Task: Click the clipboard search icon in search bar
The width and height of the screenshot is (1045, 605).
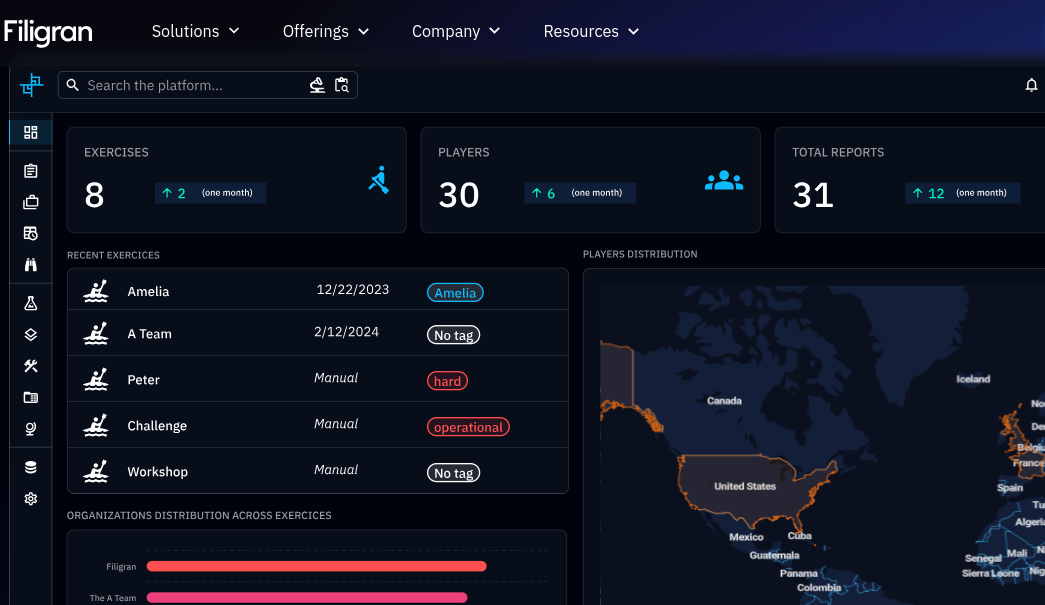Action: 342,85
